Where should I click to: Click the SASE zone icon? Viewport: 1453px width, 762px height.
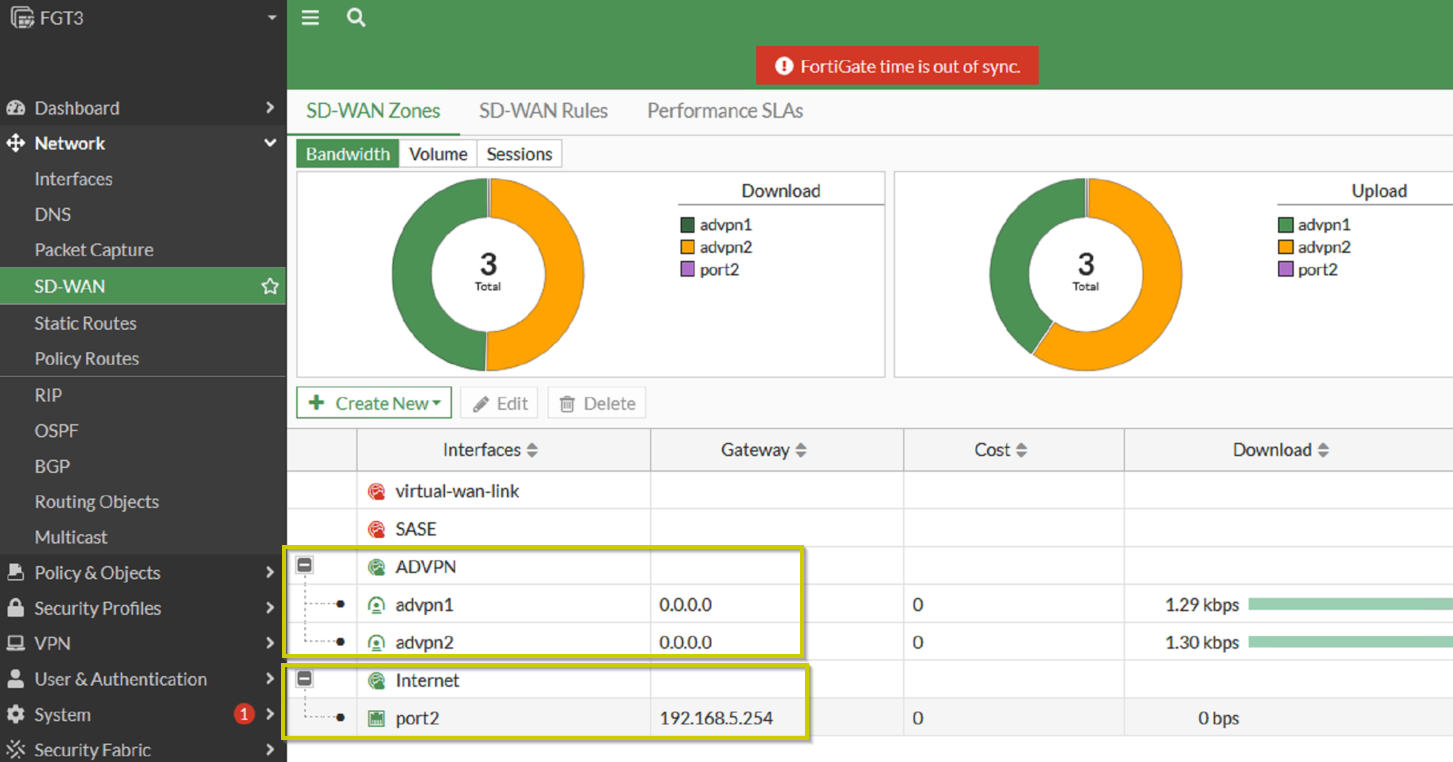point(376,529)
